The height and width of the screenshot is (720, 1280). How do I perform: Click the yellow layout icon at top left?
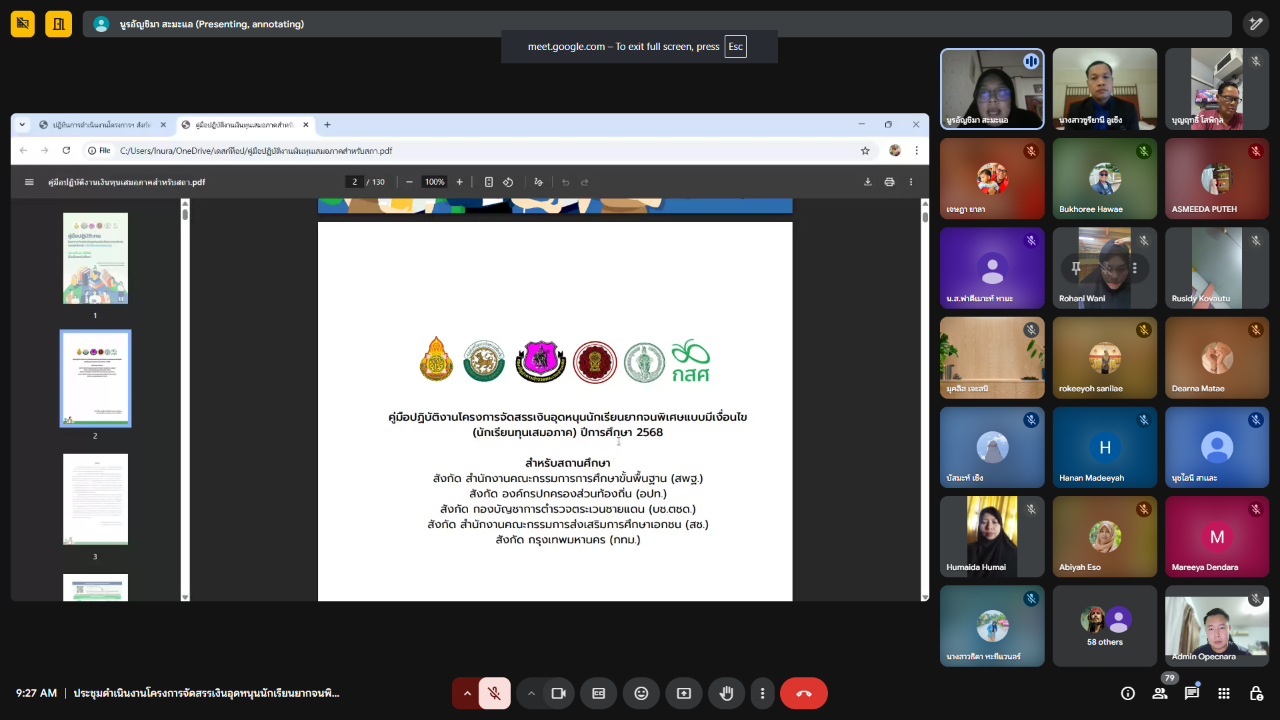(58, 24)
